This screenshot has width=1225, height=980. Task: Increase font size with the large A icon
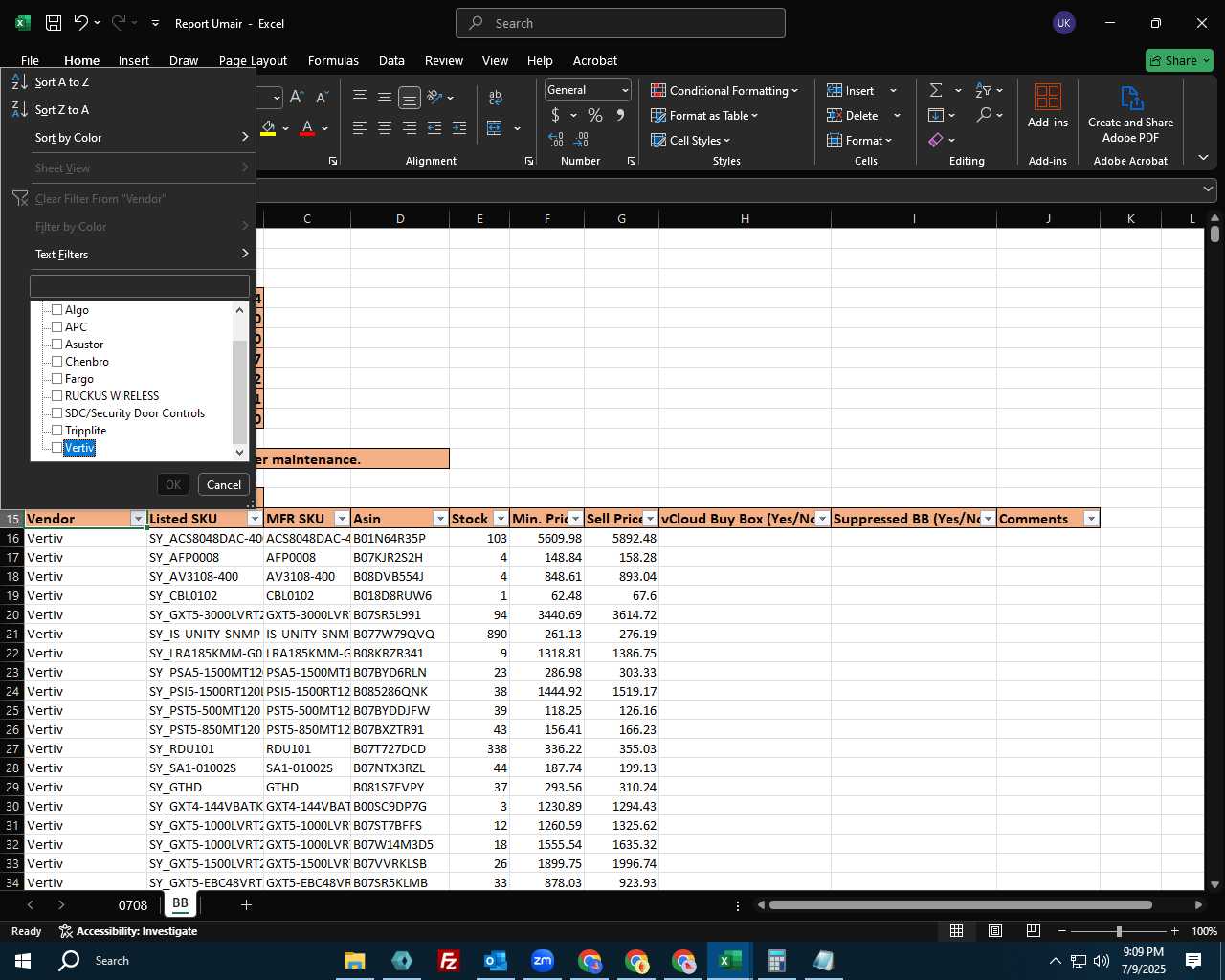(297, 98)
